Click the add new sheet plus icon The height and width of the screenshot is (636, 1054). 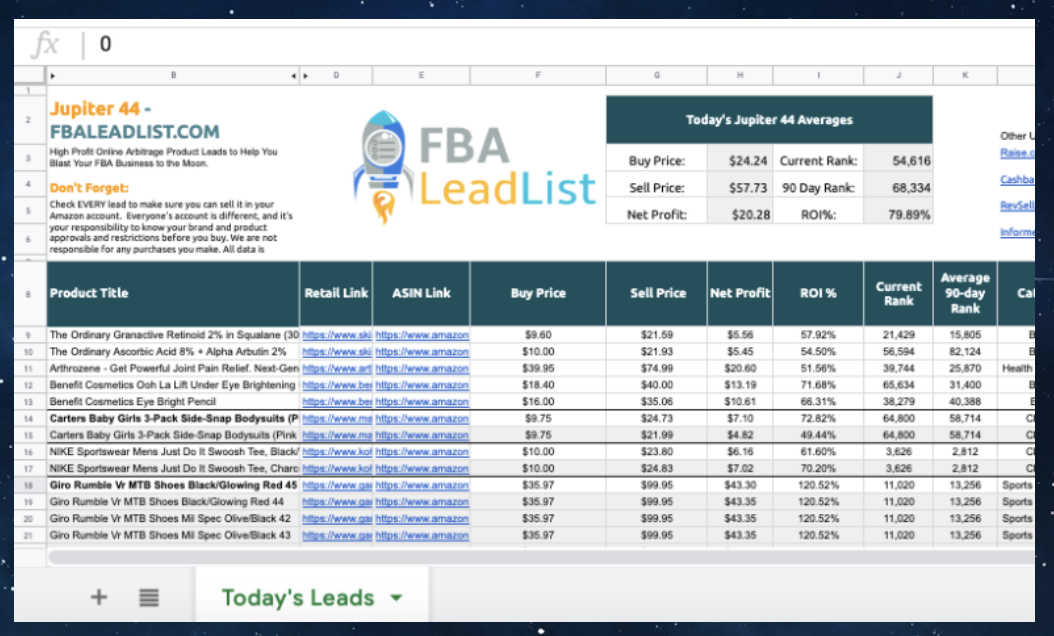click(98, 597)
